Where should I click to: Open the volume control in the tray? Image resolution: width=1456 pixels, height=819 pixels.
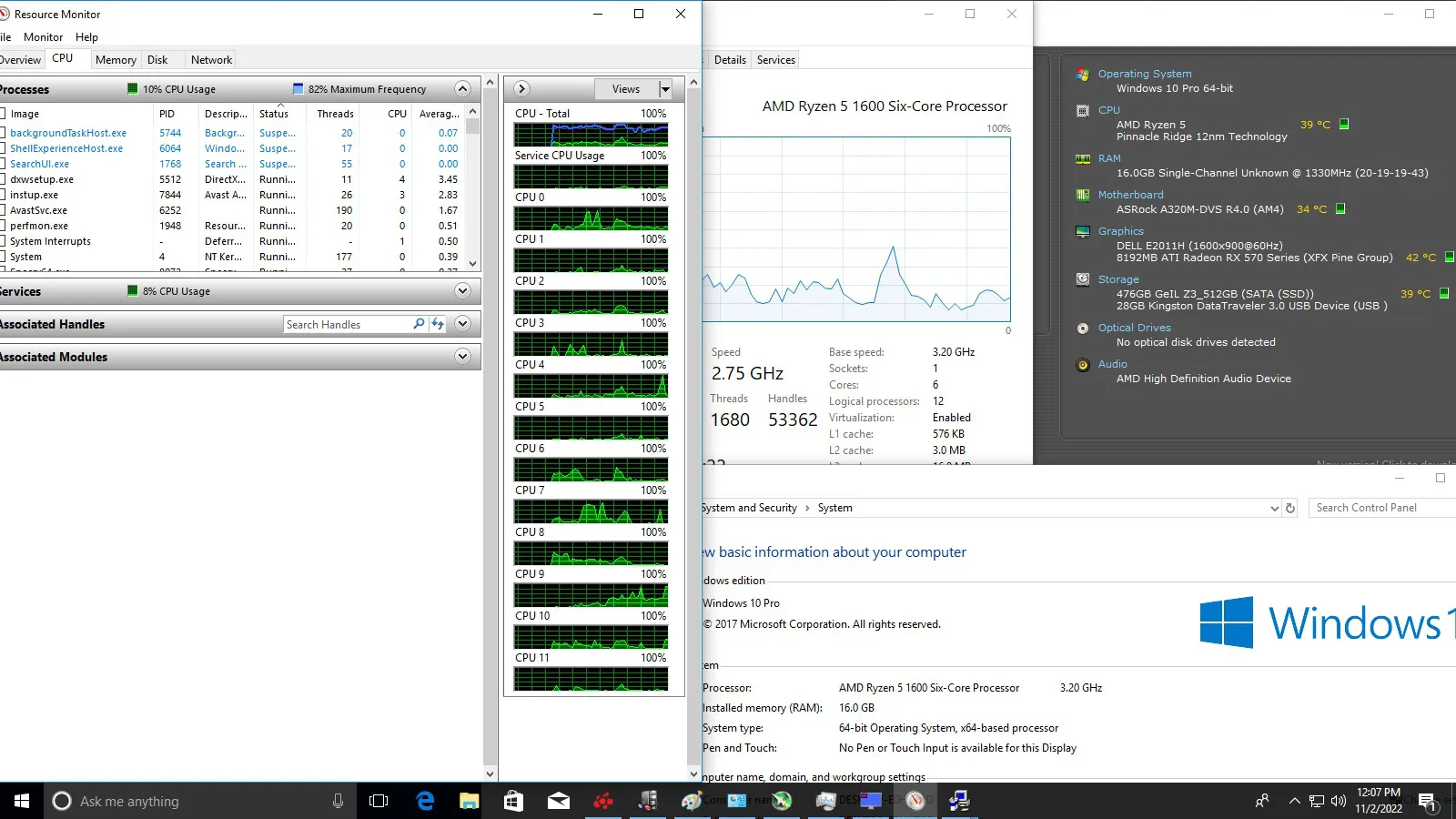pos(1338,801)
